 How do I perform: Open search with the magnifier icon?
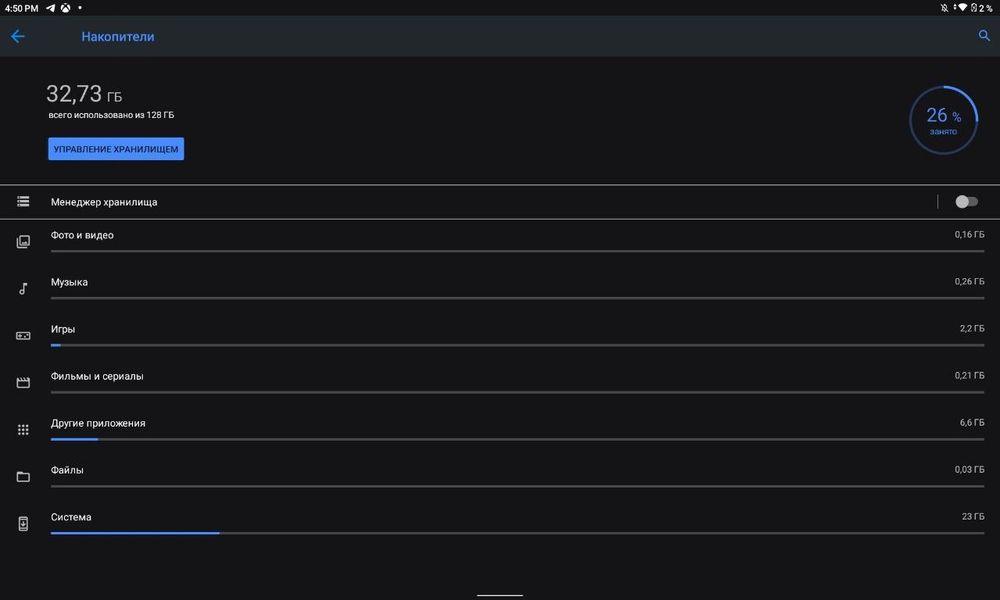pyautogui.click(x=983, y=36)
